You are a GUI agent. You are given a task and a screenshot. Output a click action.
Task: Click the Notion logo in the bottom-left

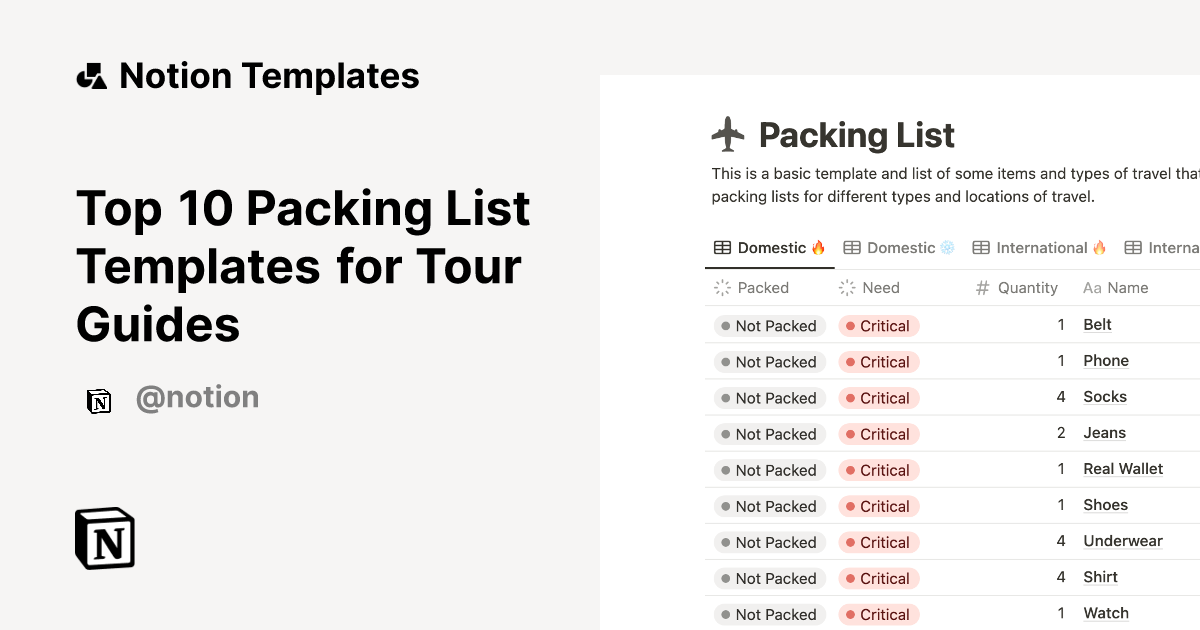104,538
